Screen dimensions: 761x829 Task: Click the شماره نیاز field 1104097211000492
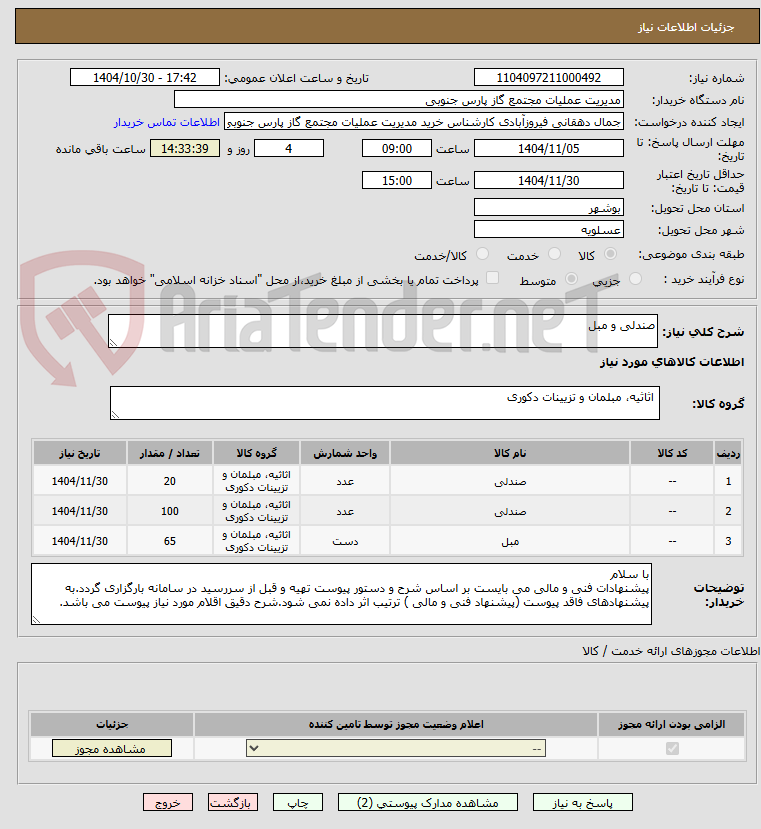click(x=548, y=78)
